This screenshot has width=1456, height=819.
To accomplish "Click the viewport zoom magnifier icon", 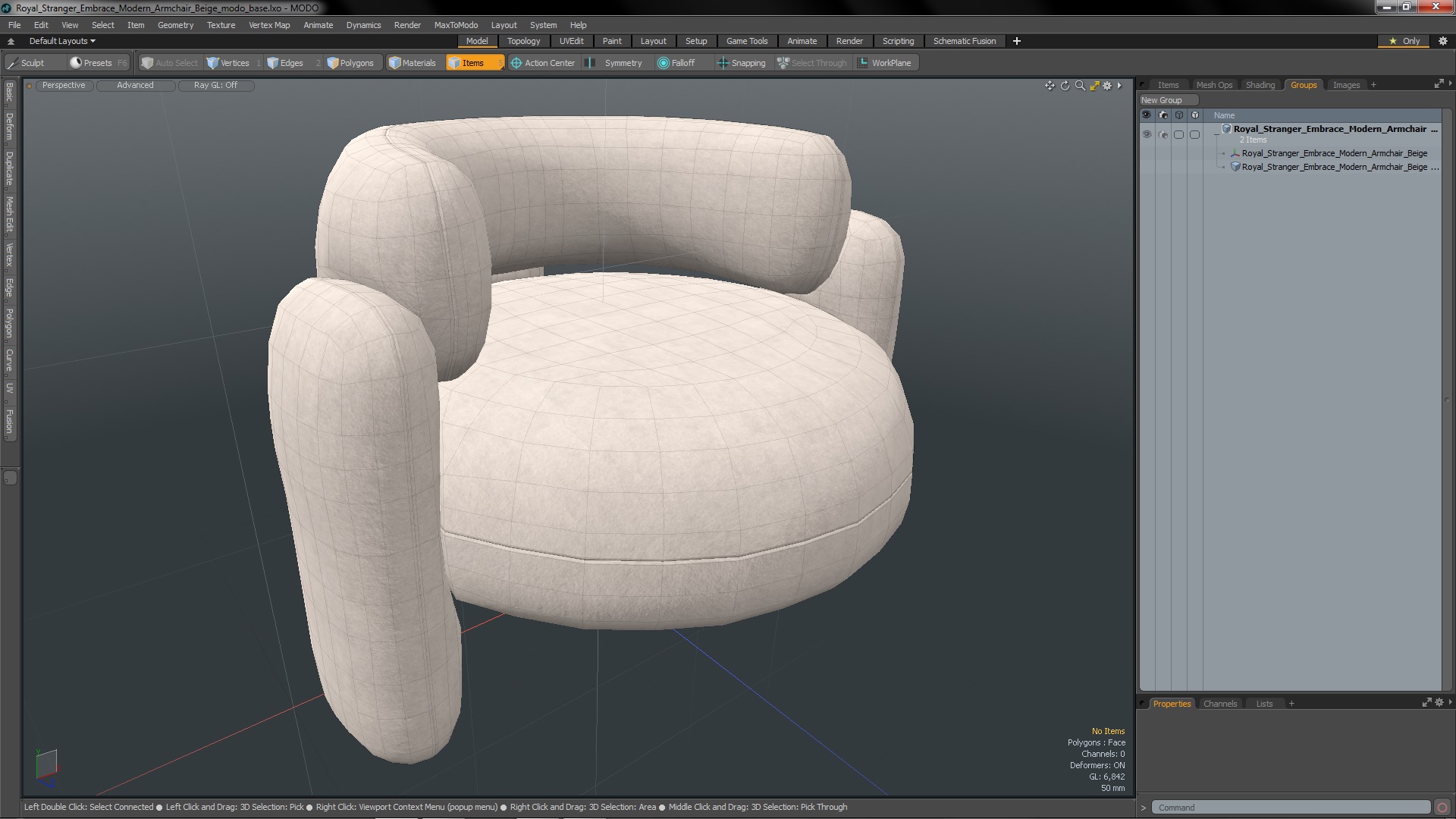I will [1080, 86].
